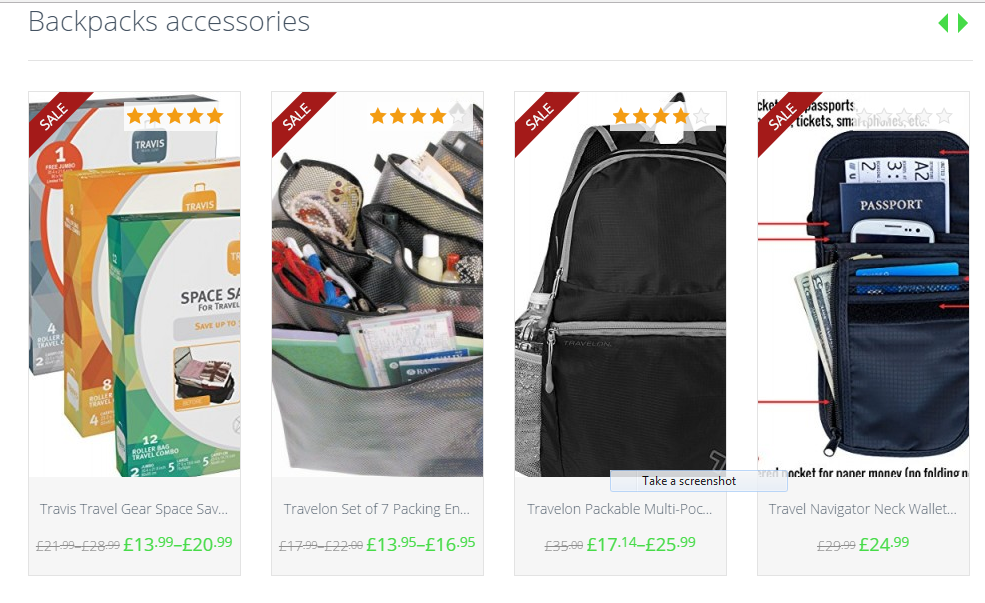Click the black backpack product image

click(621, 284)
